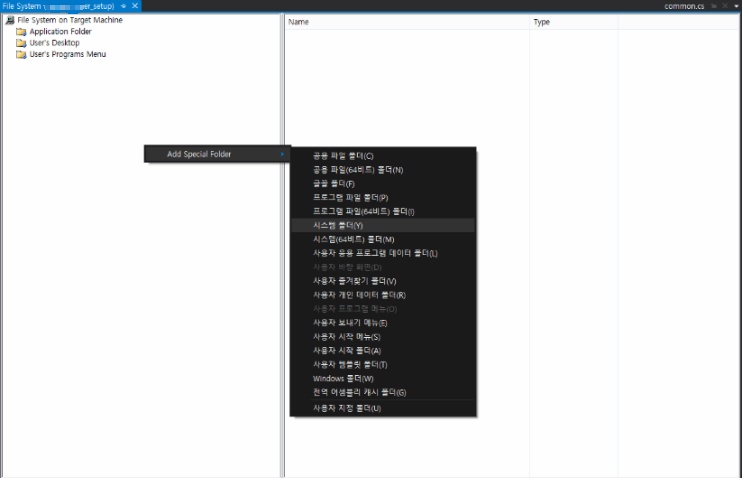742x478 pixels.
Task: Close the File System setup tab
Action: [x=135, y=6]
